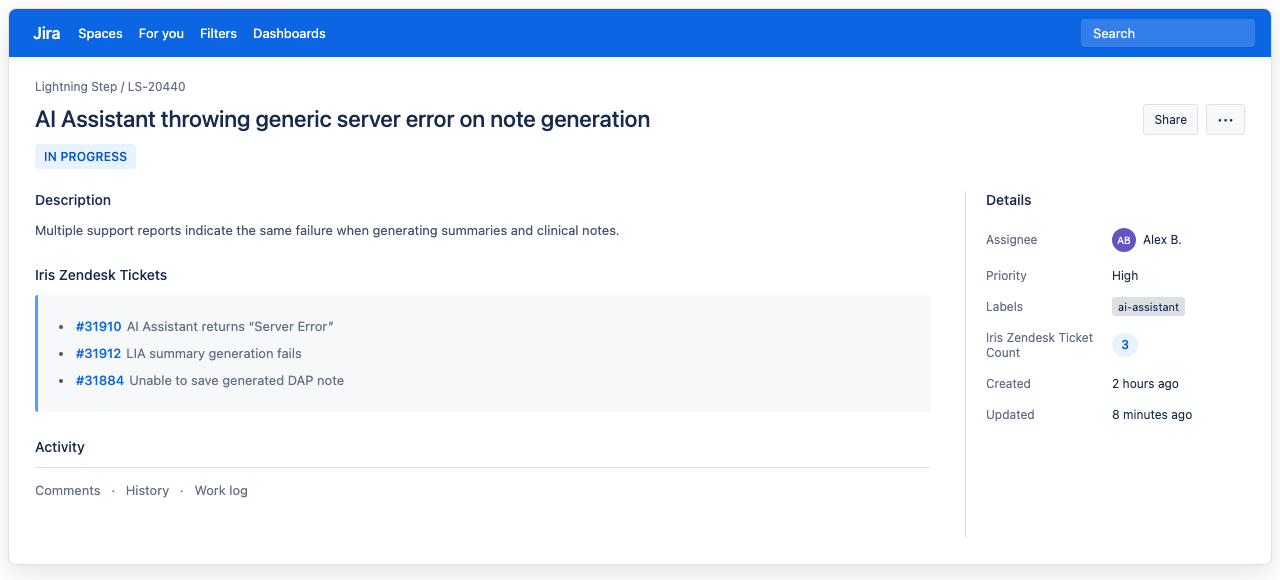This screenshot has height=580, width=1280.
Task: Open Zendesk ticket #31884 link
Action: tap(99, 381)
